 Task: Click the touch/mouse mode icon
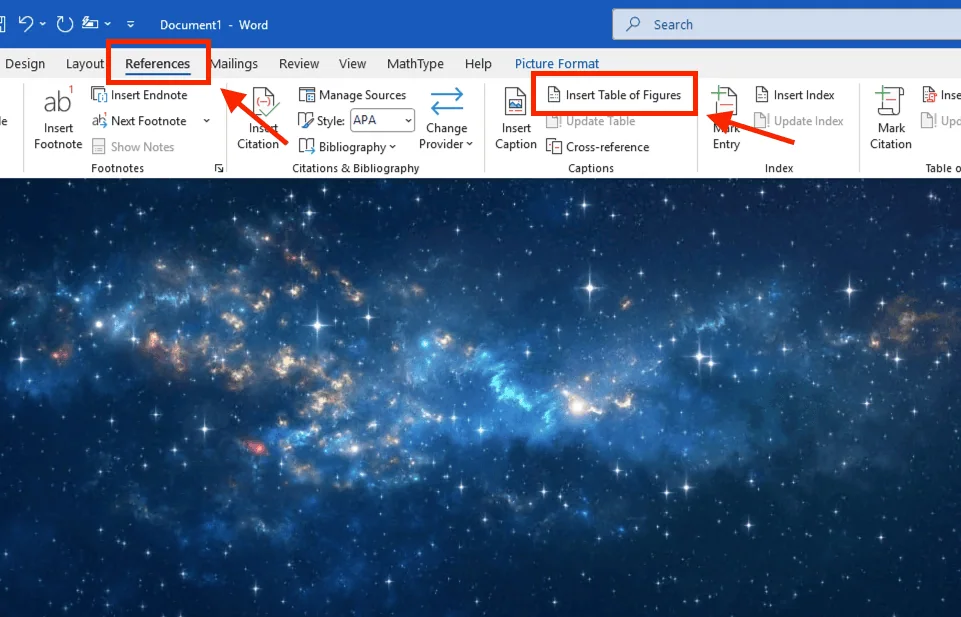pos(90,24)
